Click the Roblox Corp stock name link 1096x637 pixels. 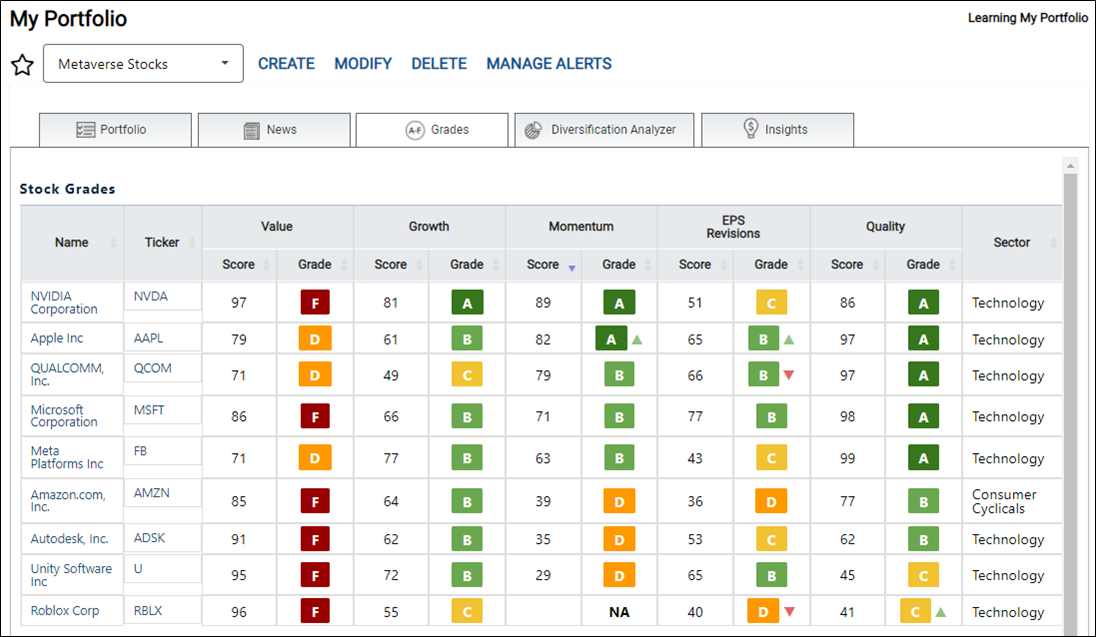point(65,610)
